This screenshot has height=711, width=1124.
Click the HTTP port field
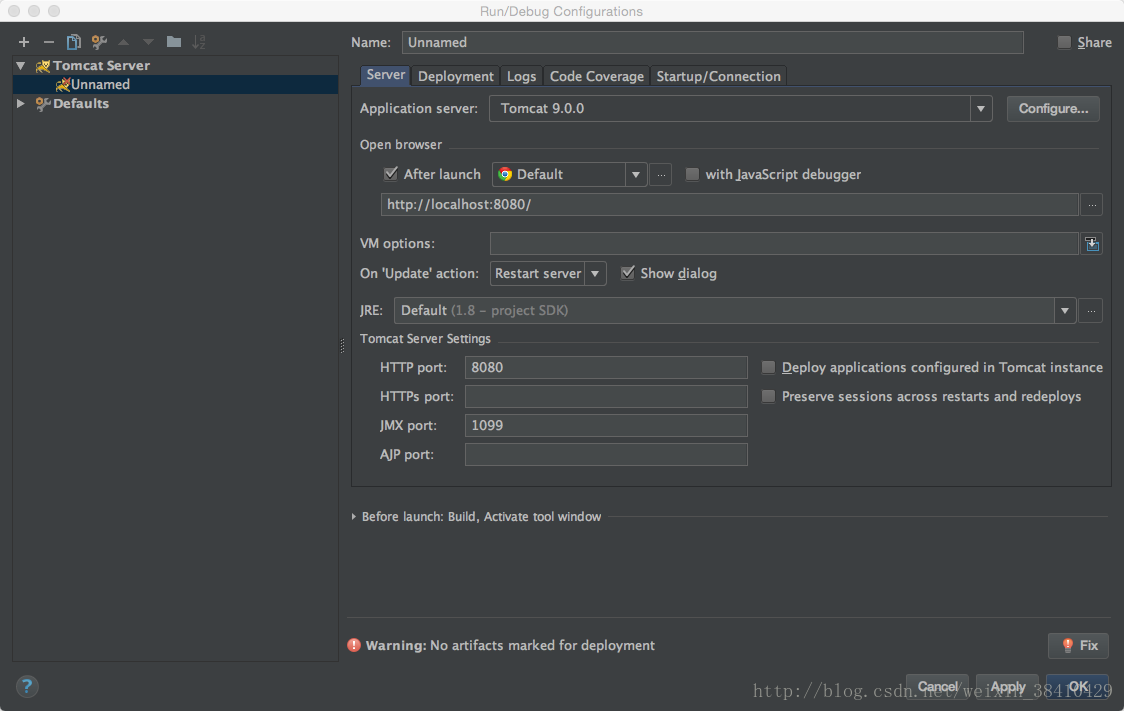point(606,368)
